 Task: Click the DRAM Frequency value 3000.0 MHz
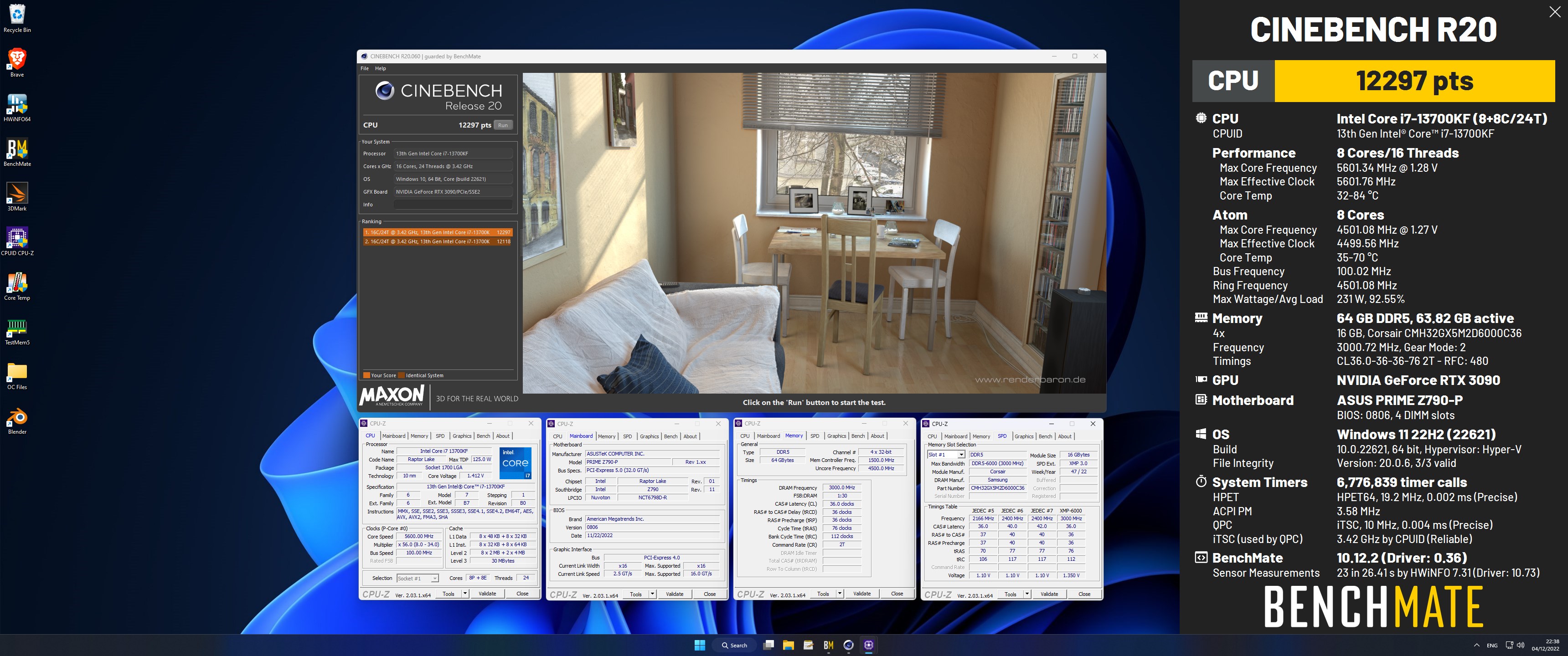pos(842,487)
